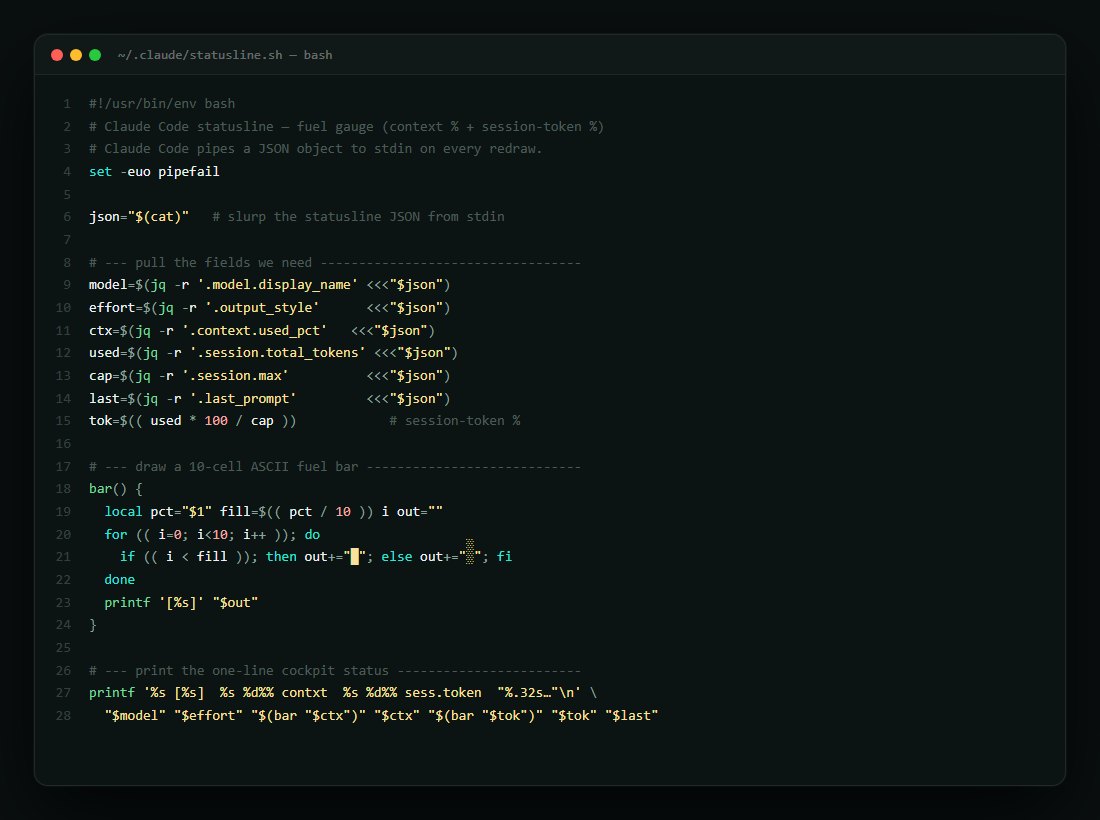The image size is (1100, 820).
Task: Click the '"$last"' argument on line 28
Action: 631,715
